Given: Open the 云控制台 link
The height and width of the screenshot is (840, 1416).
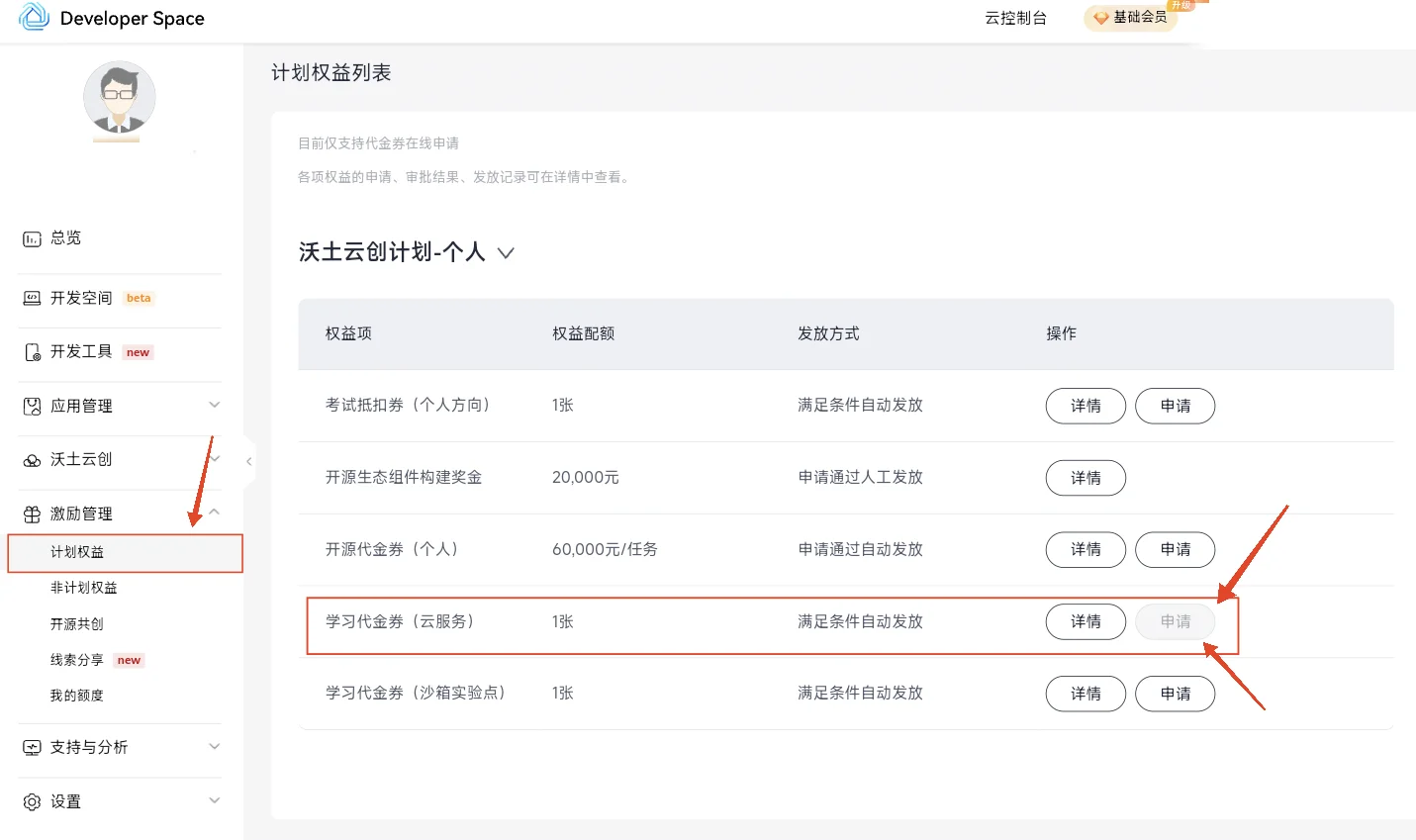Looking at the screenshot, I should pos(1015,18).
